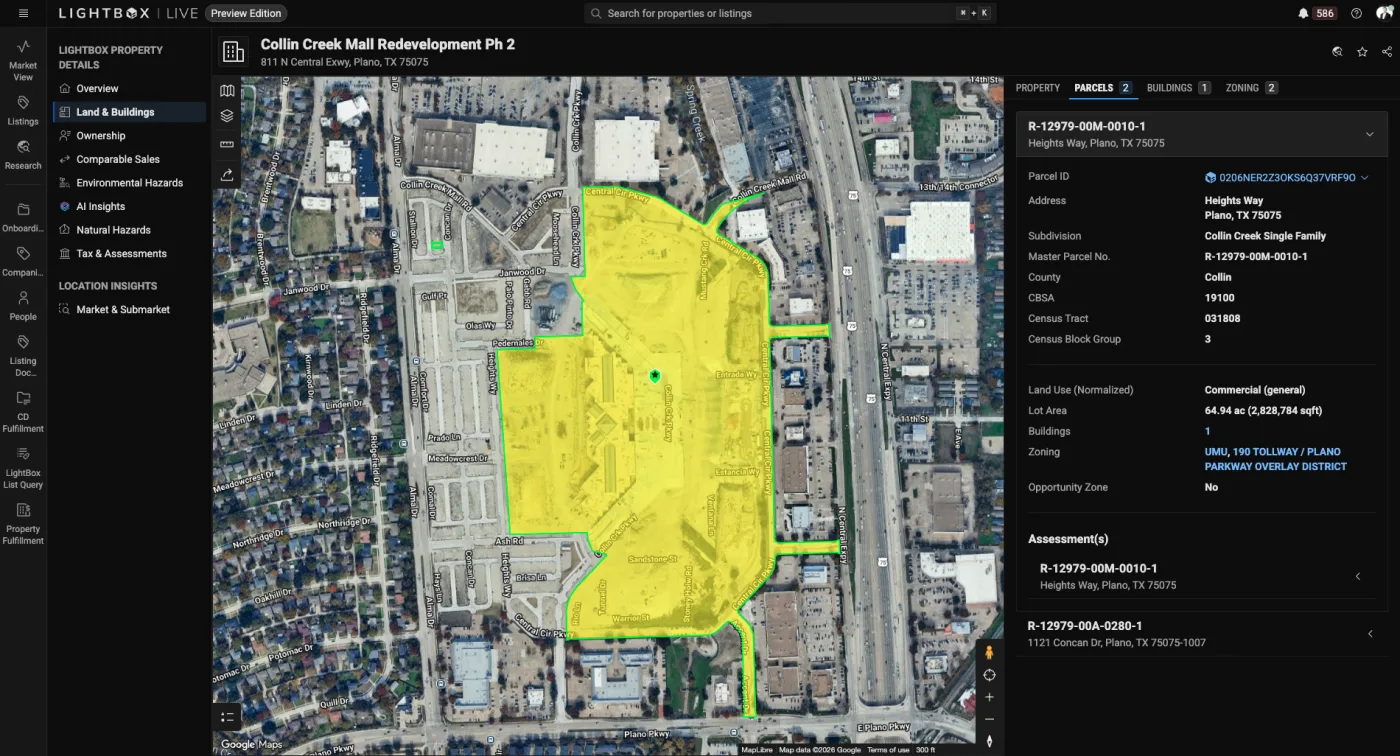Select the map measure ruler tool
This screenshot has width=1400, height=756.
point(227,145)
